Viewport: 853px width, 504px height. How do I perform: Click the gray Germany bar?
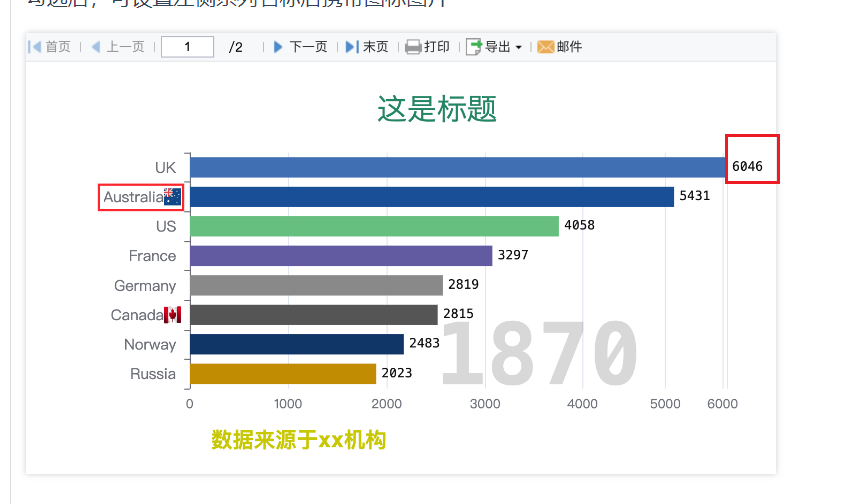coord(317,285)
